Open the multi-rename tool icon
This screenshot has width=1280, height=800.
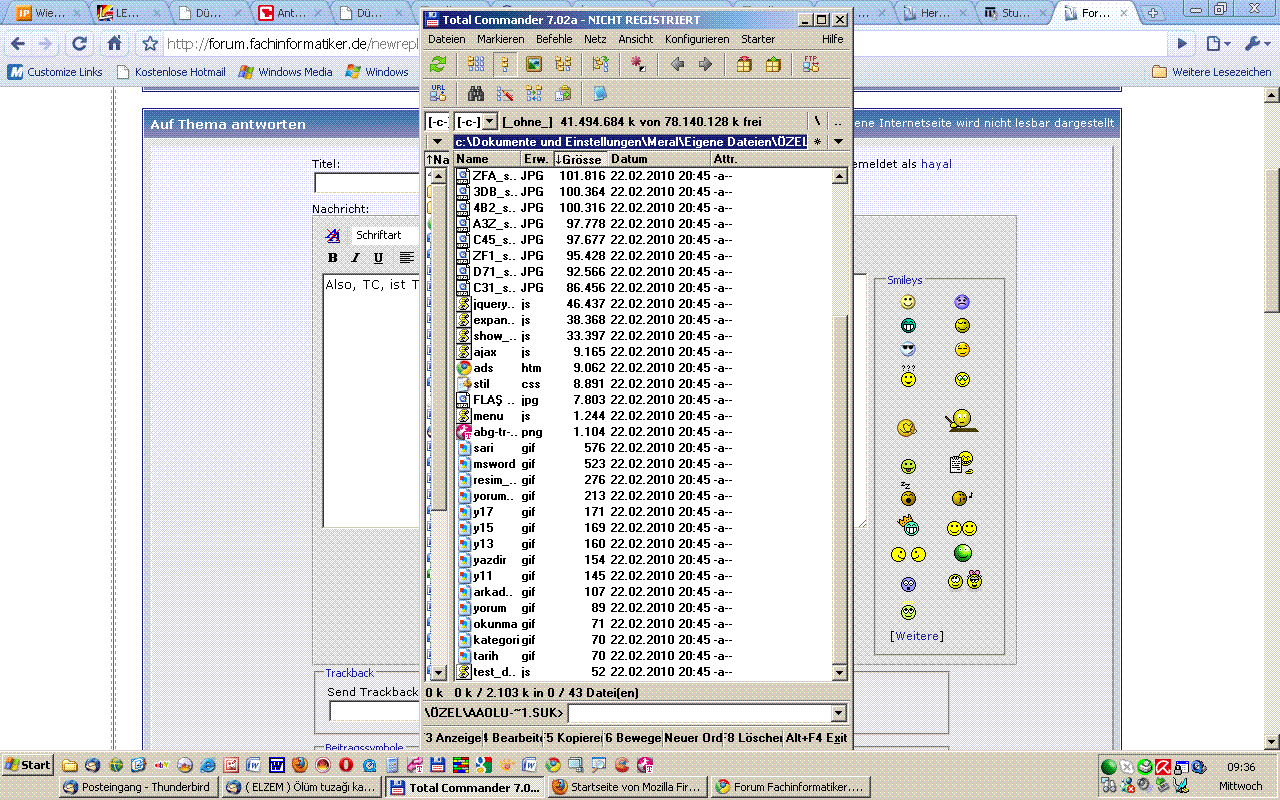505,93
